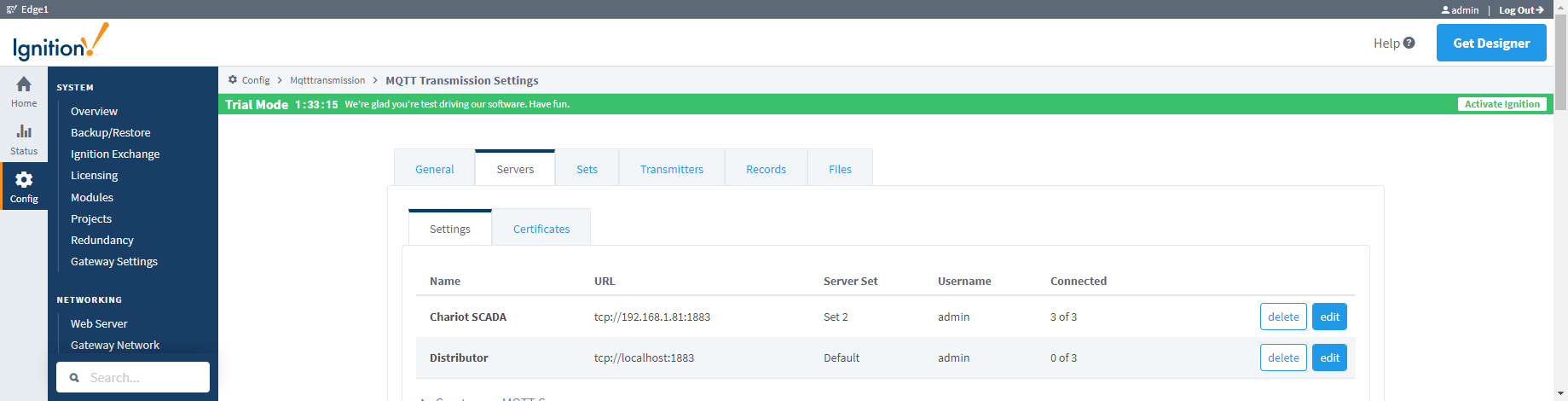Click the Set 2 server set value
The width and height of the screenshot is (1568, 401).
836,317
